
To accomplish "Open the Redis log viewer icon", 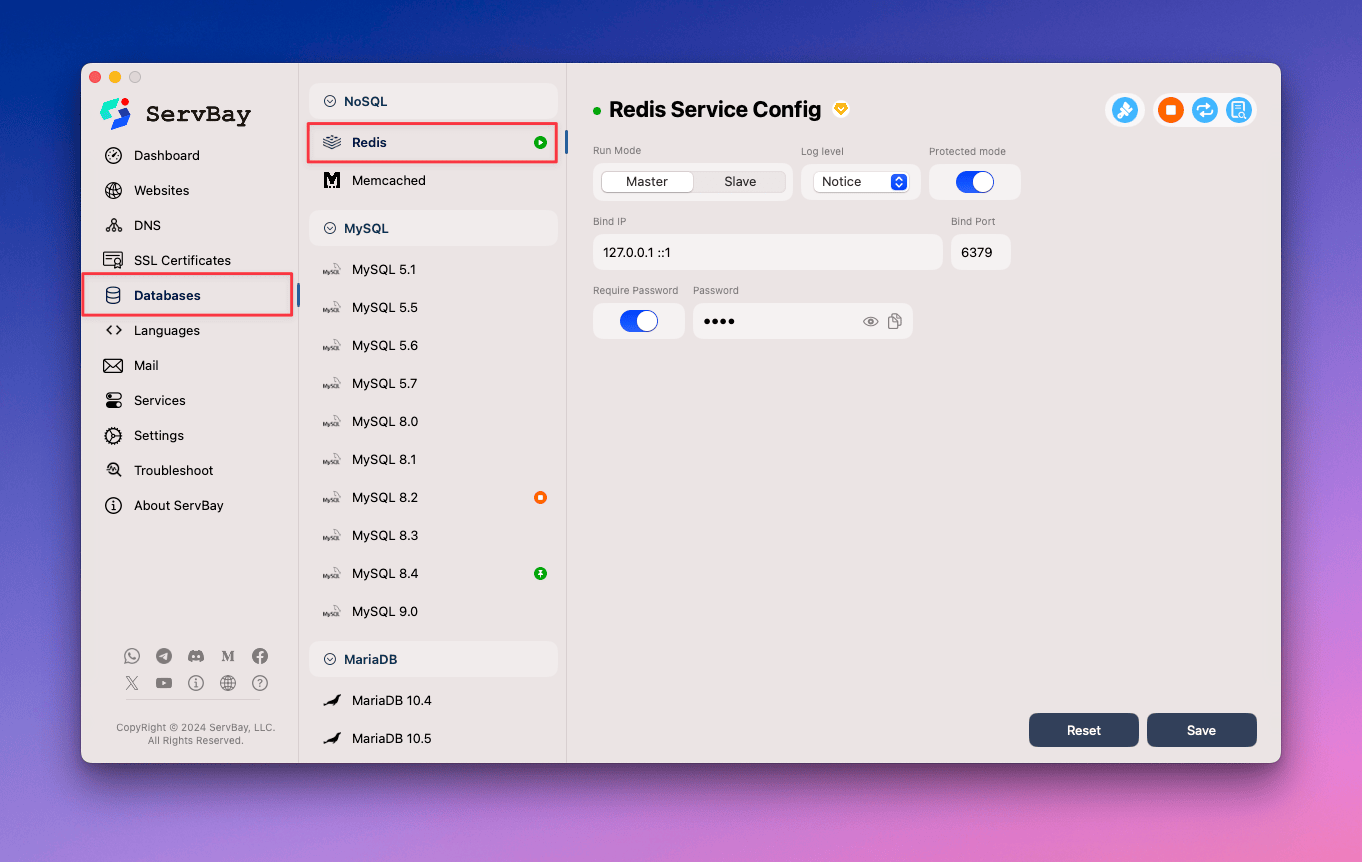I will (x=1238, y=110).
